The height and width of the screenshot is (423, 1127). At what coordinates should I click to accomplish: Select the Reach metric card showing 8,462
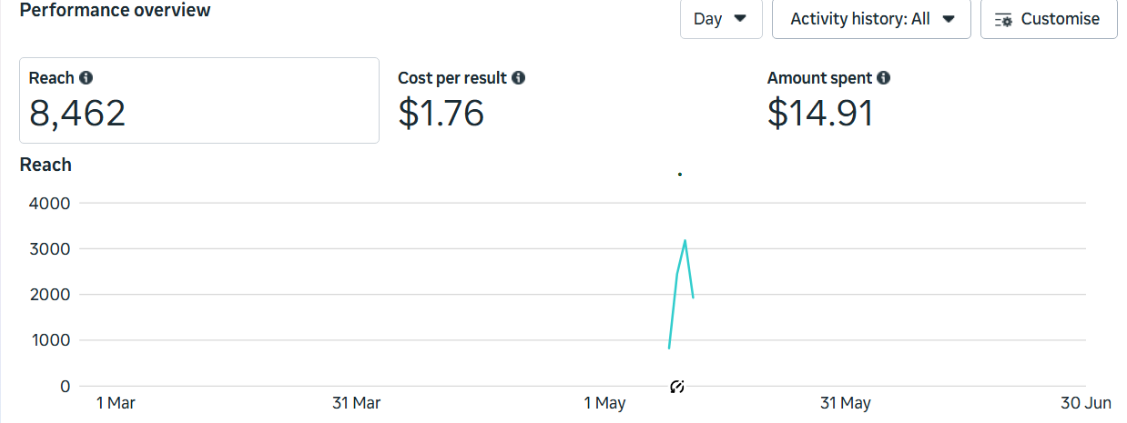(199, 100)
